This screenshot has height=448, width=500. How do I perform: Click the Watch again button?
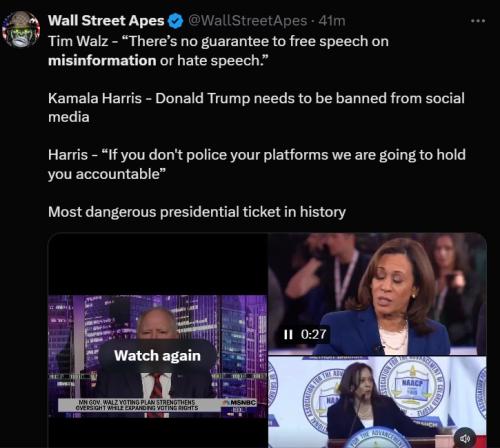point(157,356)
